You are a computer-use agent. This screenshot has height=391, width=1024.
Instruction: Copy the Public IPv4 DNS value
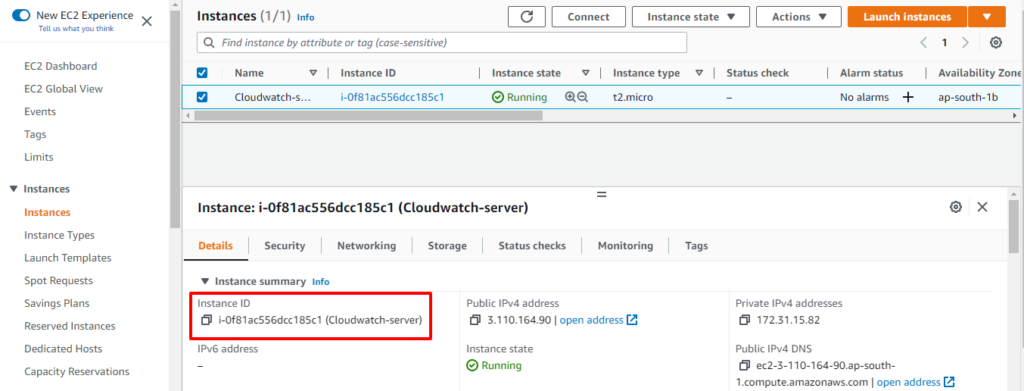click(744, 365)
